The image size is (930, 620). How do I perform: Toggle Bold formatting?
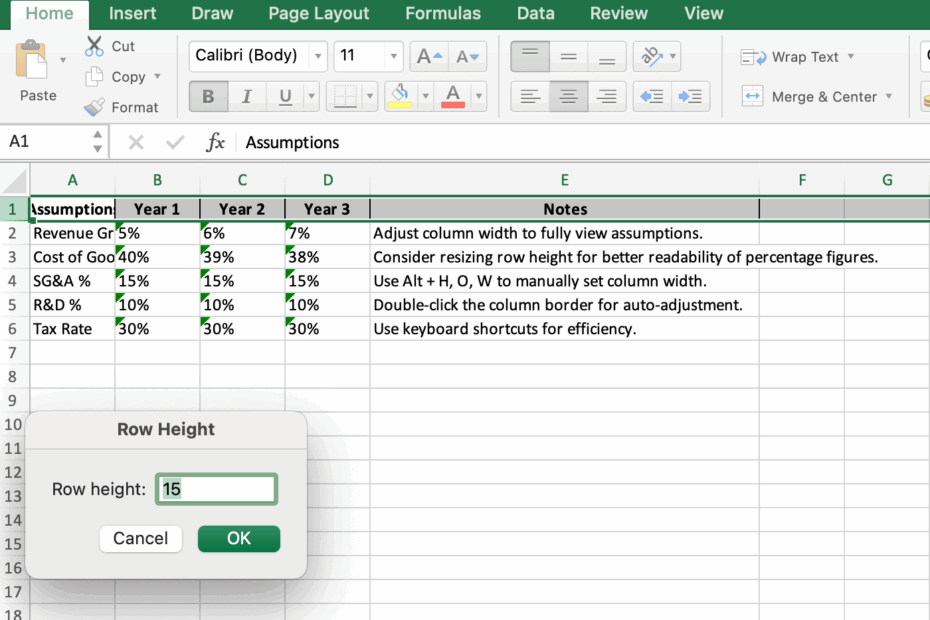(208, 96)
